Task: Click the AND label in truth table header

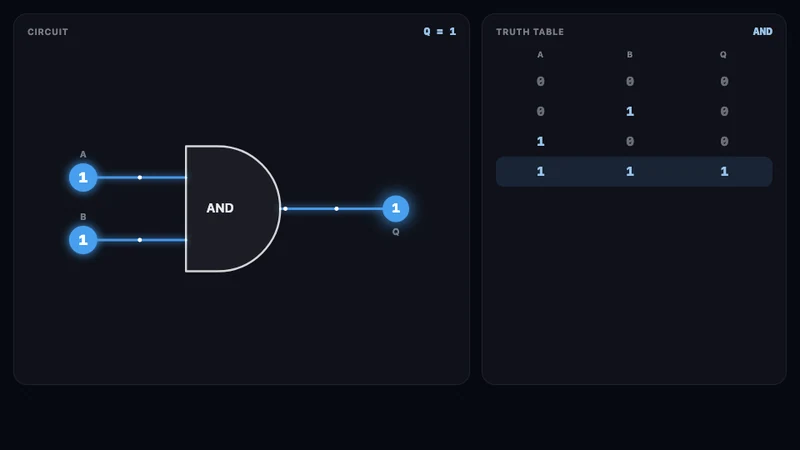Action: coord(762,32)
